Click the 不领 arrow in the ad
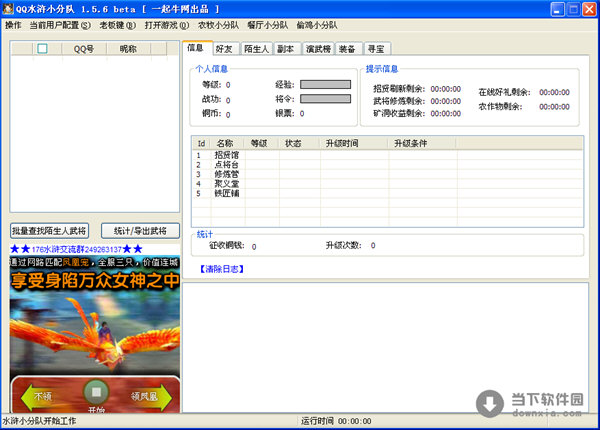This screenshot has height=430, width=600. point(38,397)
